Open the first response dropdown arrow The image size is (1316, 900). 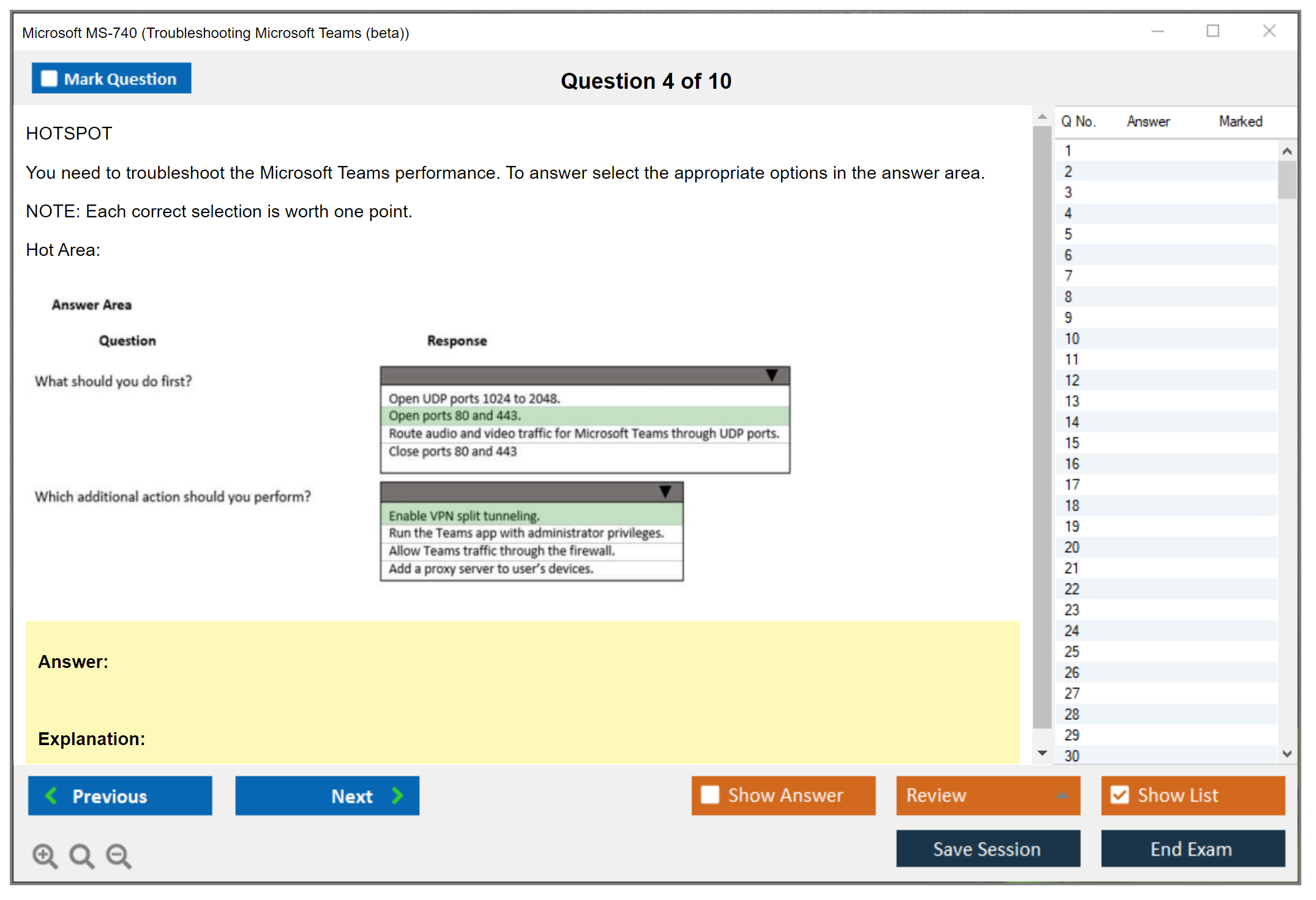(772, 375)
